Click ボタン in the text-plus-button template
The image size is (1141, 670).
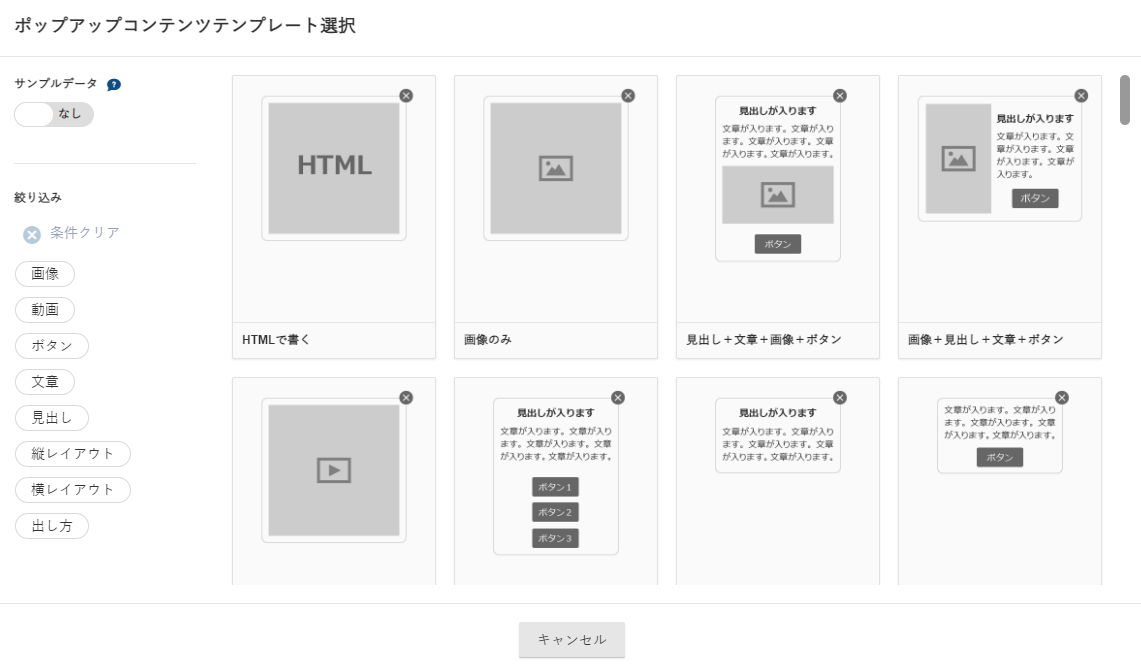(x=1000, y=457)
